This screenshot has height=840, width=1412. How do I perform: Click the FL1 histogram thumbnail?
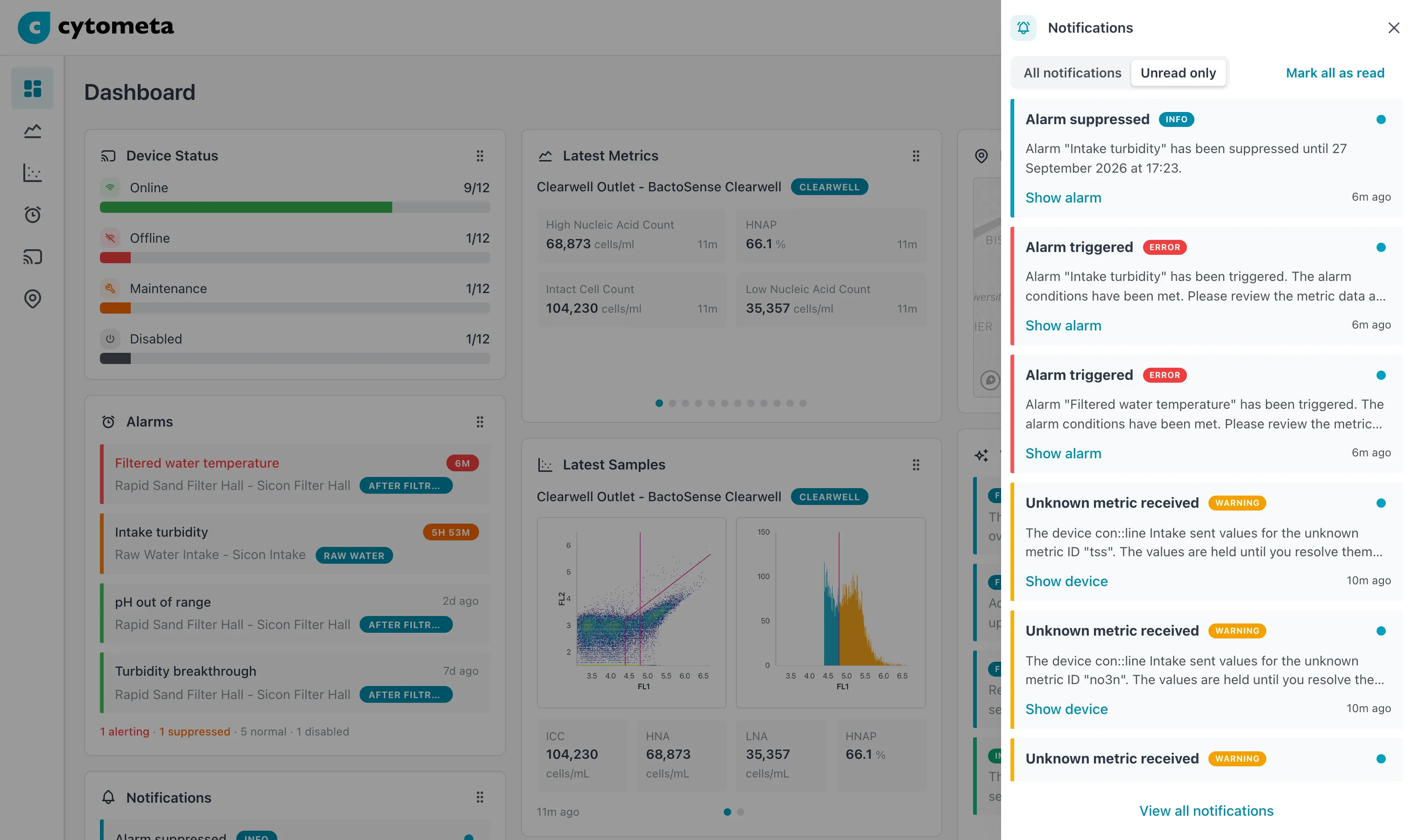(x=830, y=612)
